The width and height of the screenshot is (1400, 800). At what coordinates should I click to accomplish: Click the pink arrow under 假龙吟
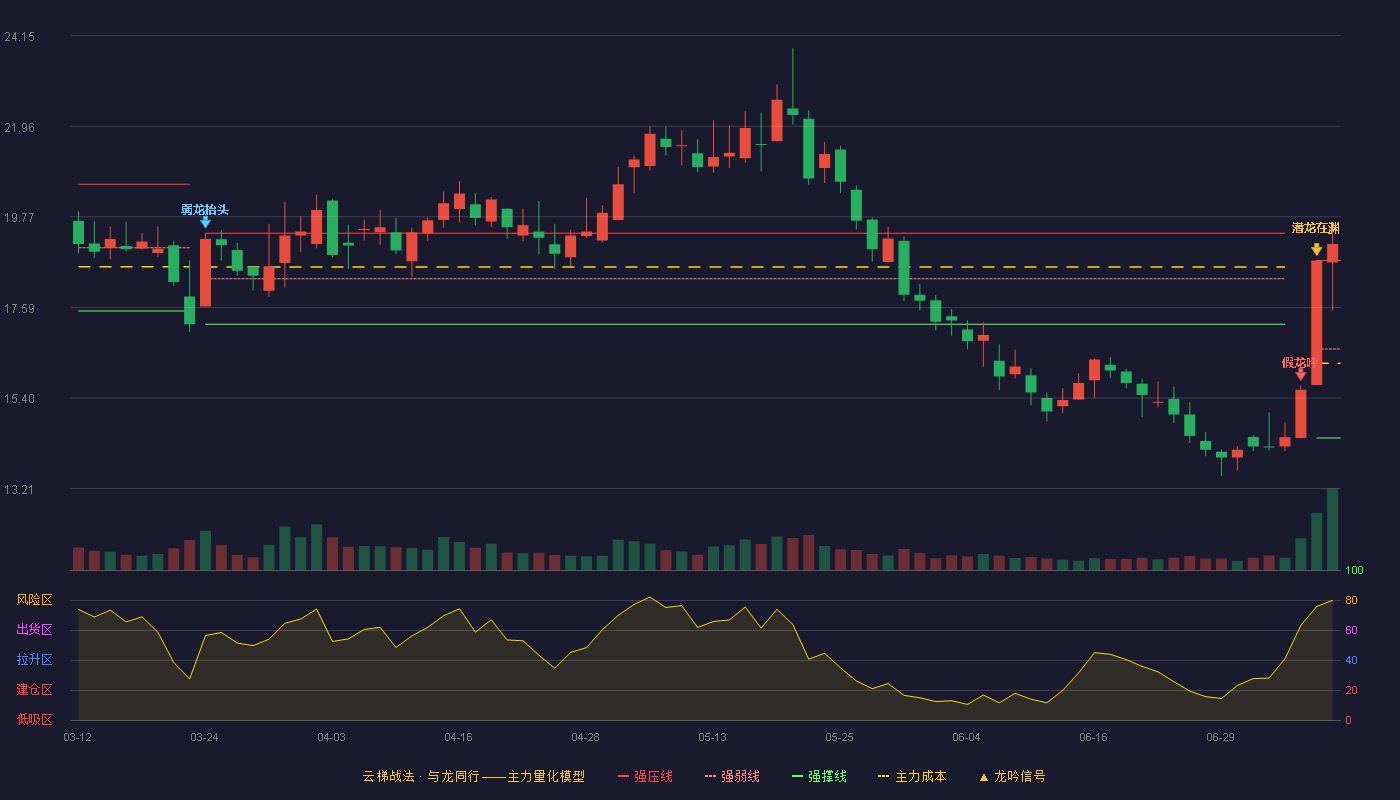tap(1300, 375)
